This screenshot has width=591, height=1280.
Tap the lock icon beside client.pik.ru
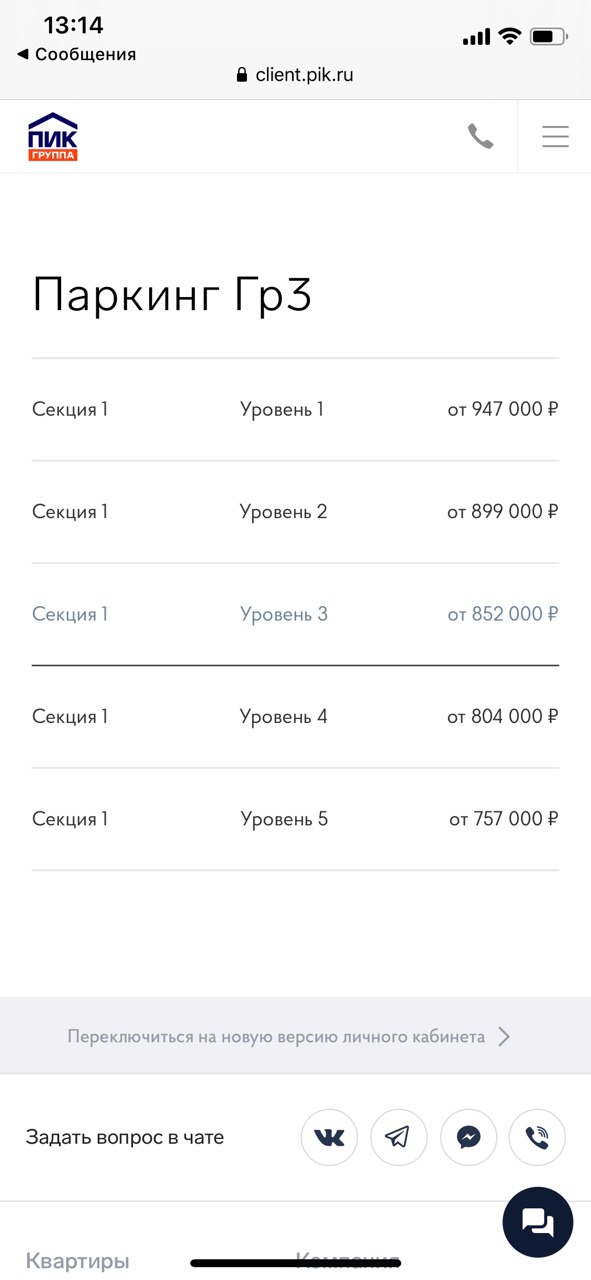coord(241,75)
